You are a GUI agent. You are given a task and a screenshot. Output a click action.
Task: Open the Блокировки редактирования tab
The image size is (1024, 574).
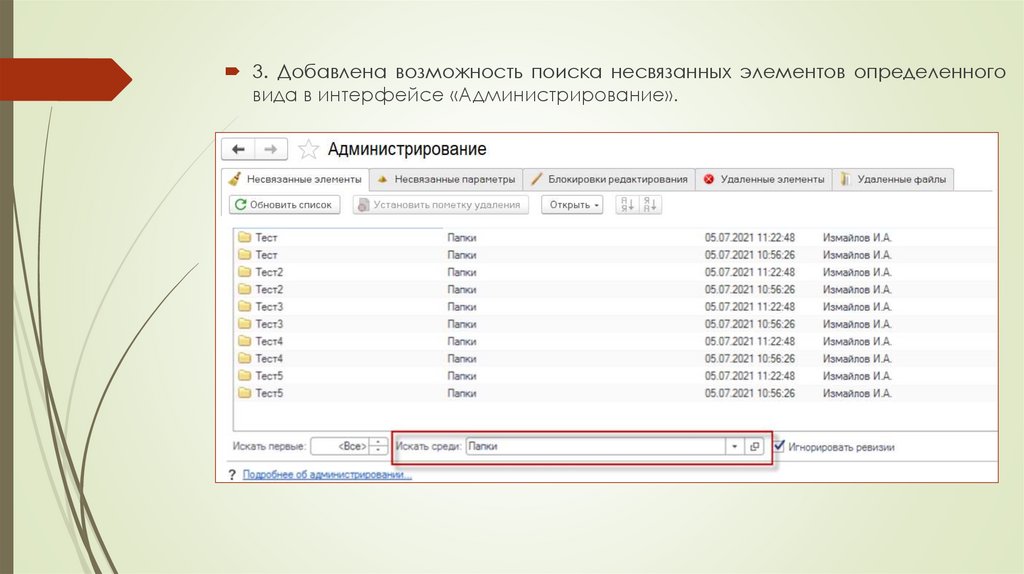[x=609, y=180]
